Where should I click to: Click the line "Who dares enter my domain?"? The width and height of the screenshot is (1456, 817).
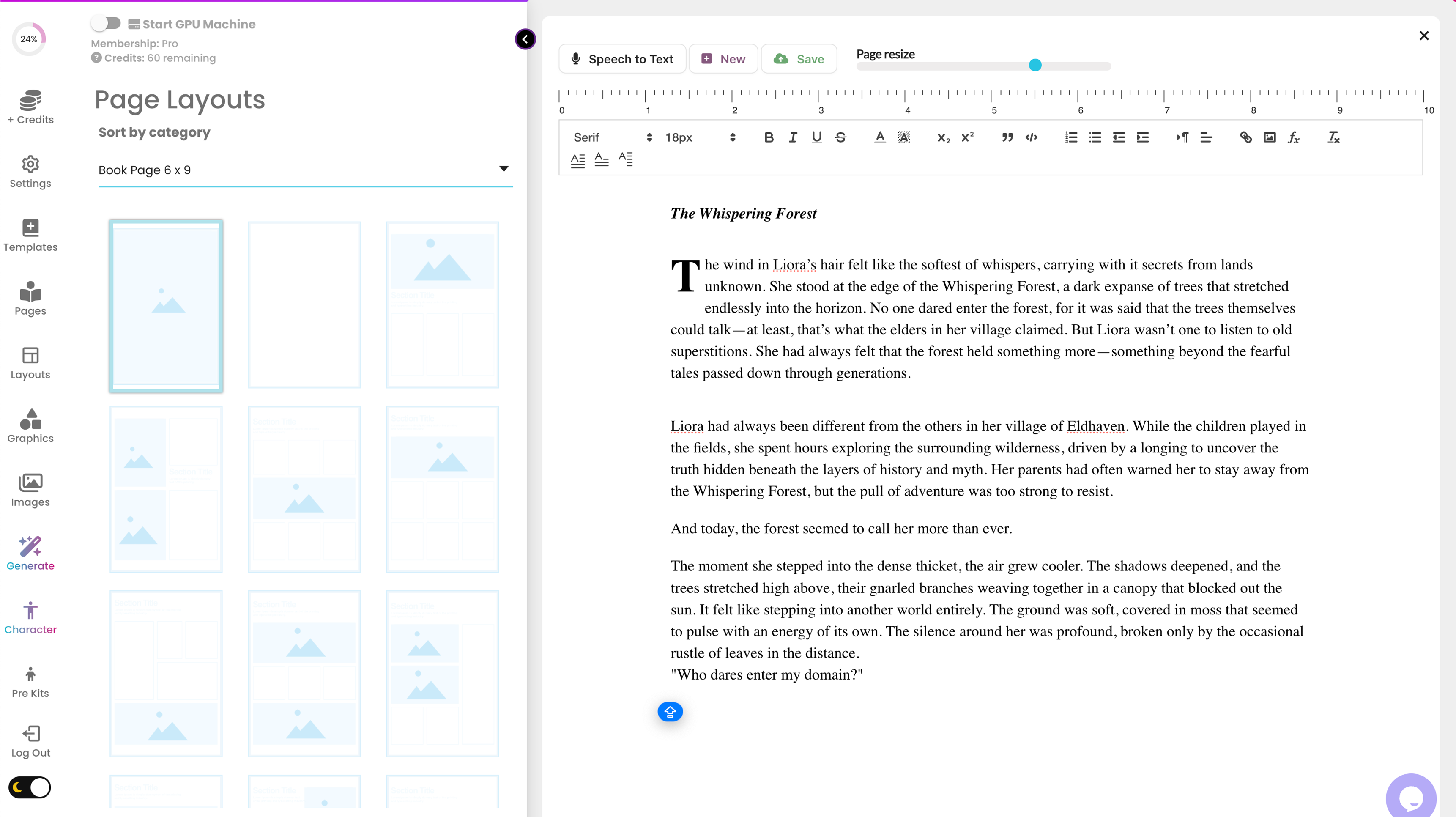click(x=766, y=674)
